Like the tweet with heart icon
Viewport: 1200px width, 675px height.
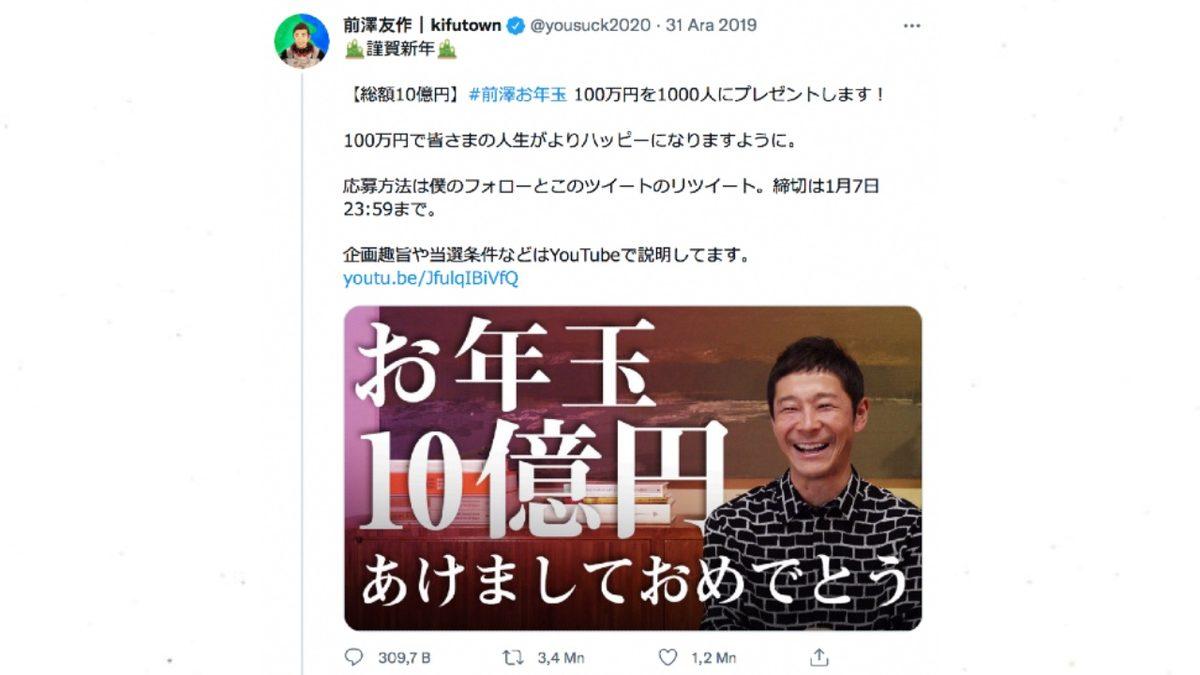(668, 657)
